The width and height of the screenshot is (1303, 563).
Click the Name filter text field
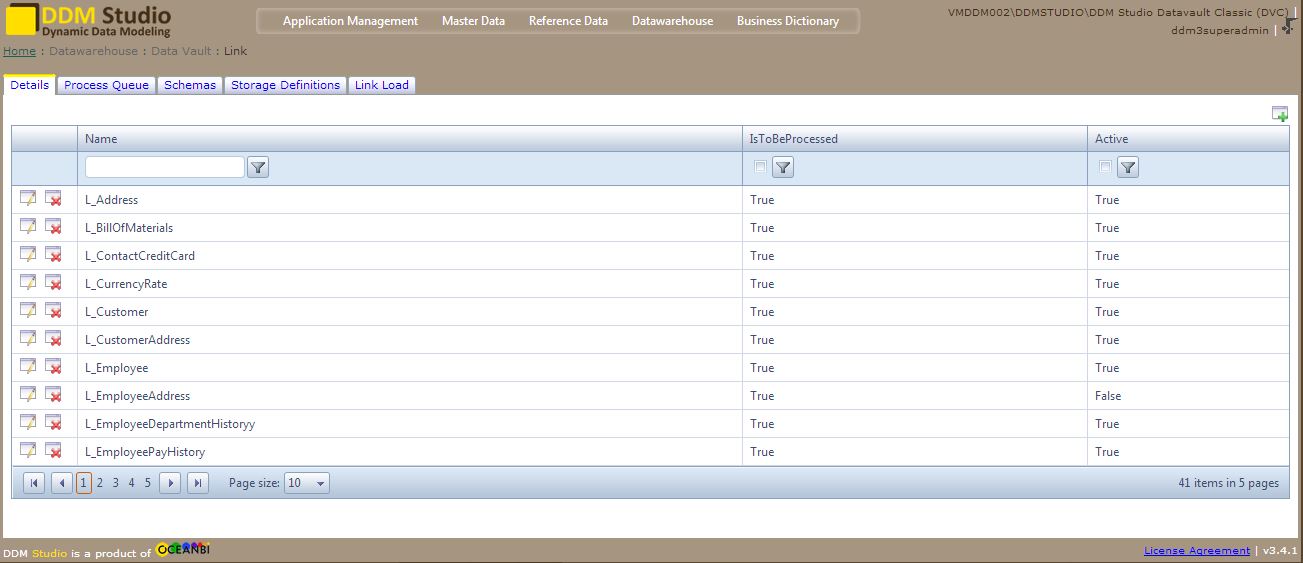pos(164,167)
